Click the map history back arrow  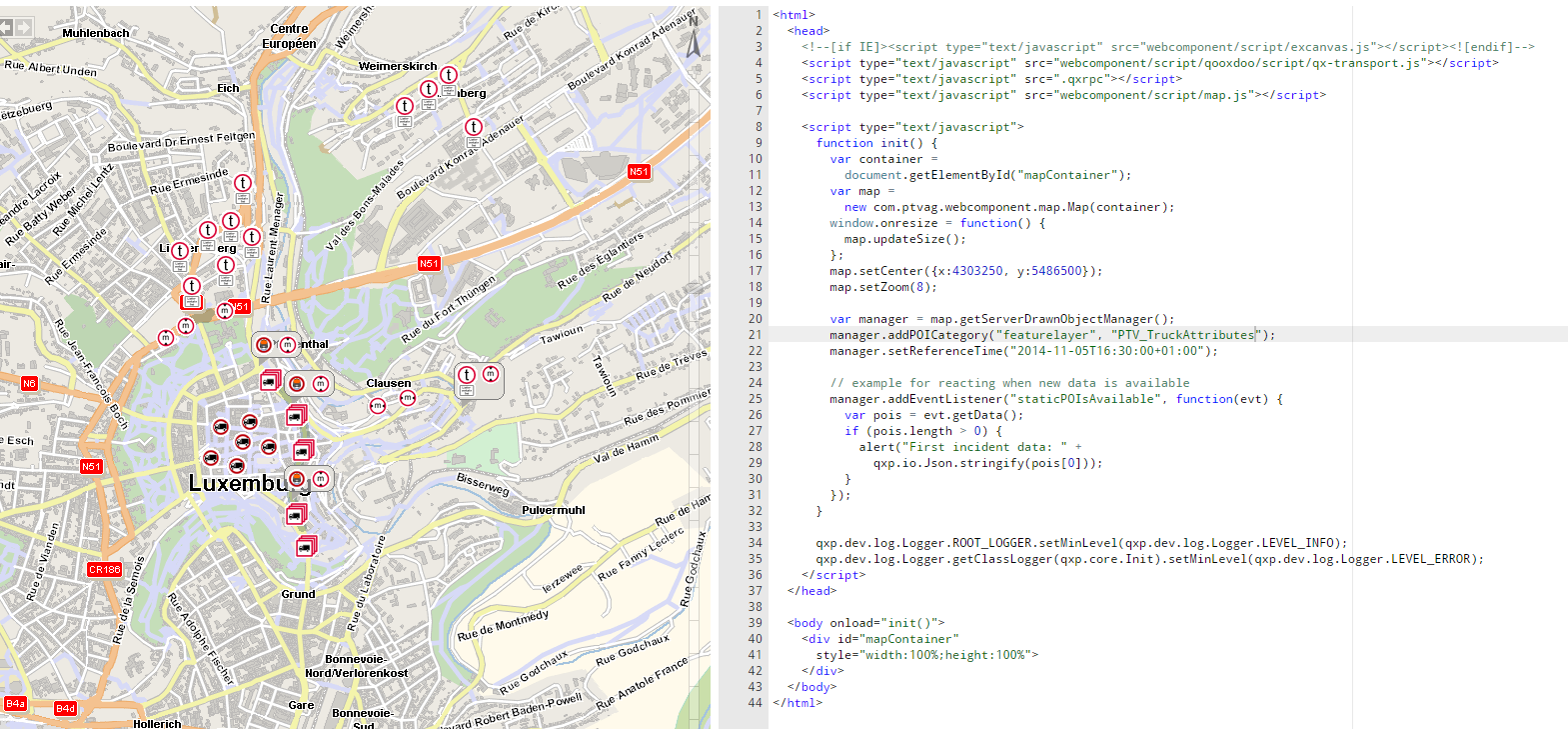(x=5, y=28)
